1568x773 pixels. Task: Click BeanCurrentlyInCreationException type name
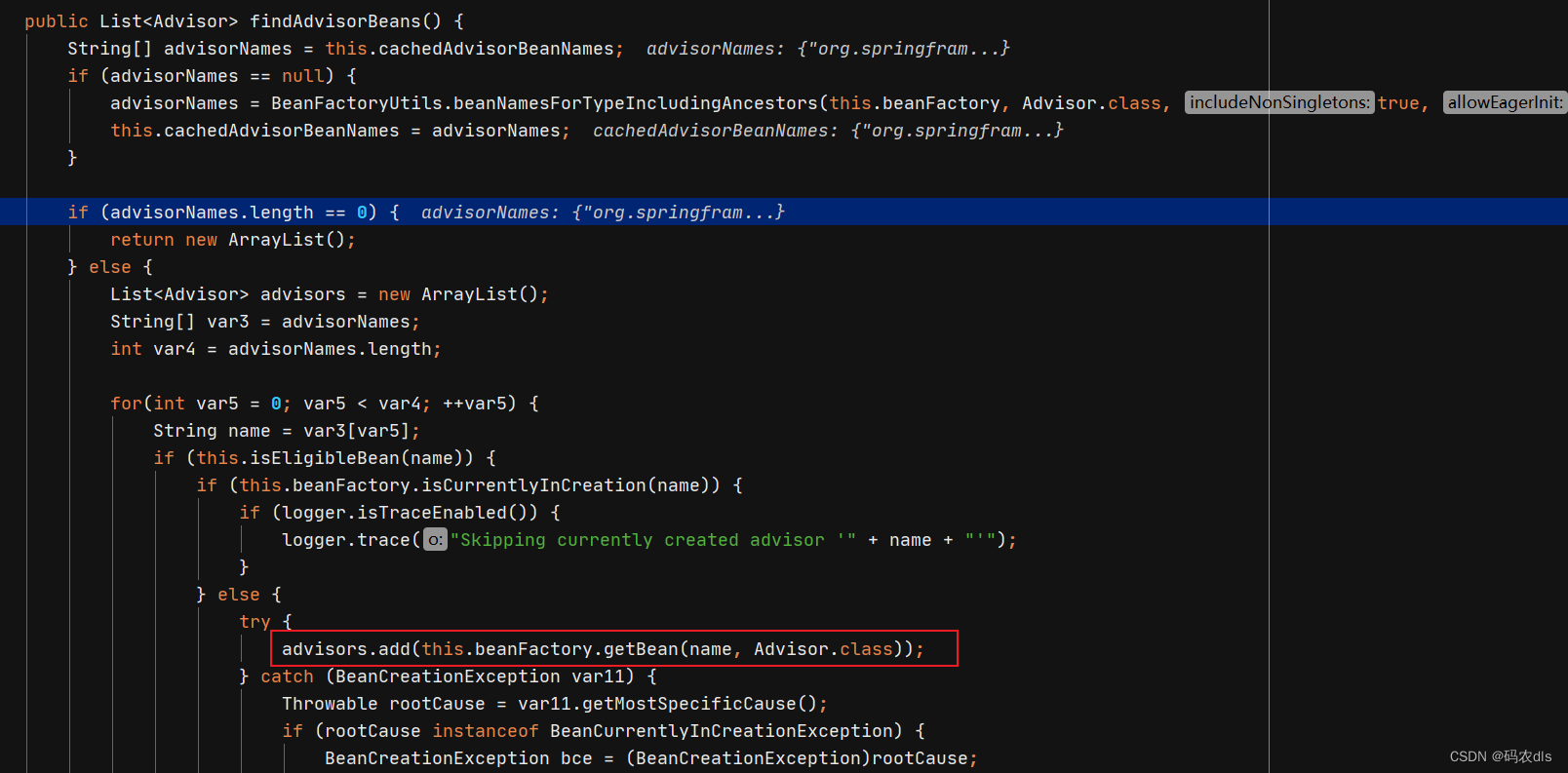pyautogui.click(x=721, y=731)
